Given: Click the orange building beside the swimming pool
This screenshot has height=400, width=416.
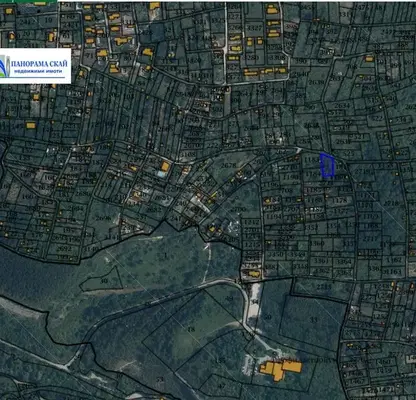Looking at the screenshot, I should pyautogui.click(x=165, y=166).
